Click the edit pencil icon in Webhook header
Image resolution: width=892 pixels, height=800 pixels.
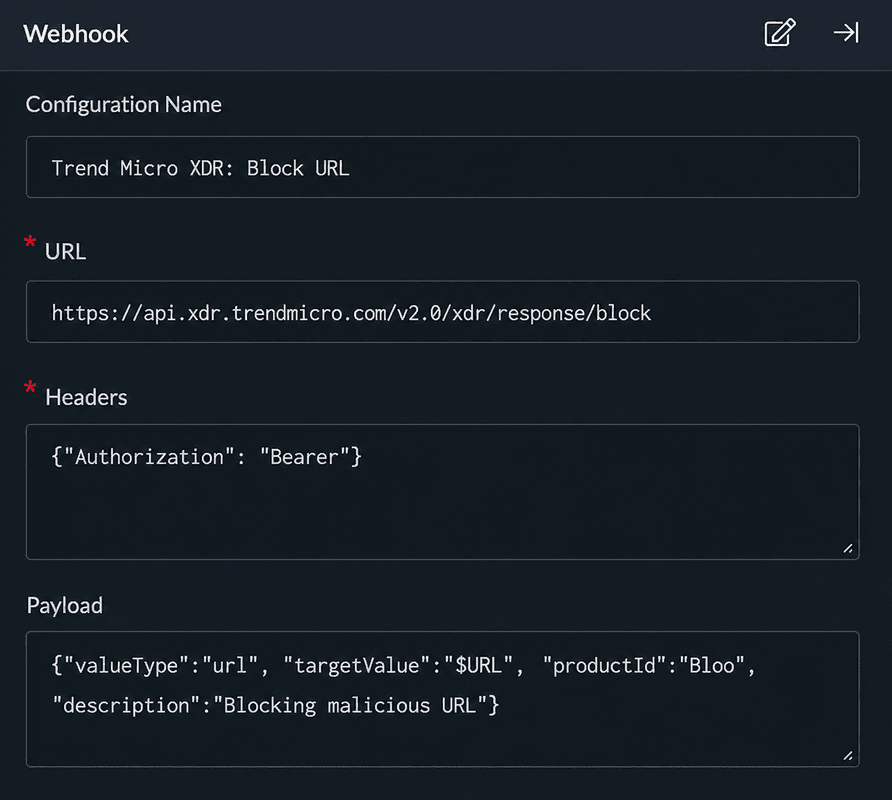pyautogui.click(x=779, y=33)
